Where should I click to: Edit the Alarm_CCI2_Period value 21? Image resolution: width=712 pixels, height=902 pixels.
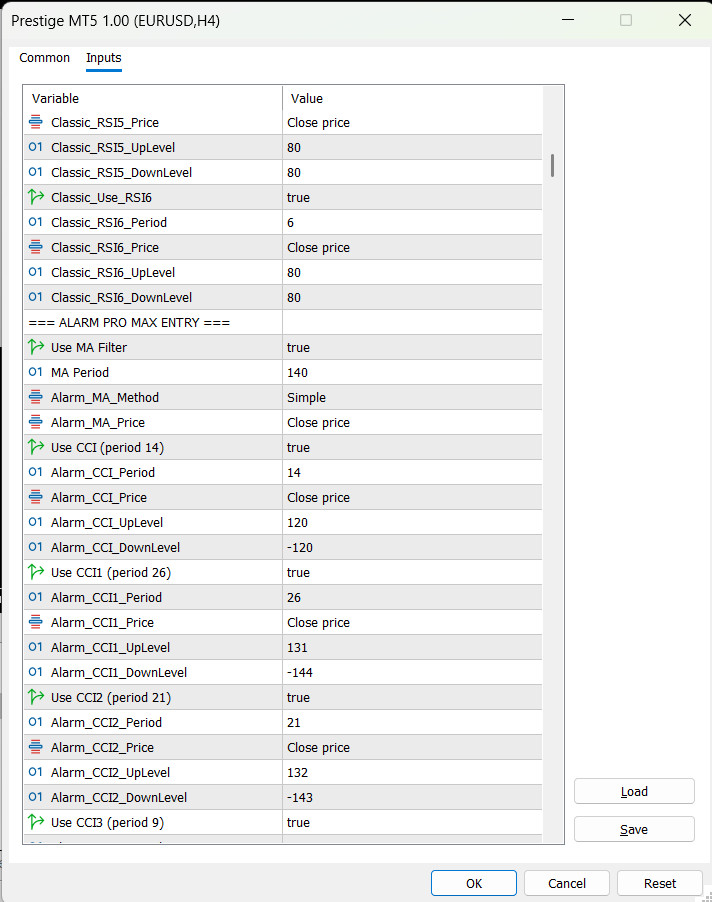tap(412, 723)
